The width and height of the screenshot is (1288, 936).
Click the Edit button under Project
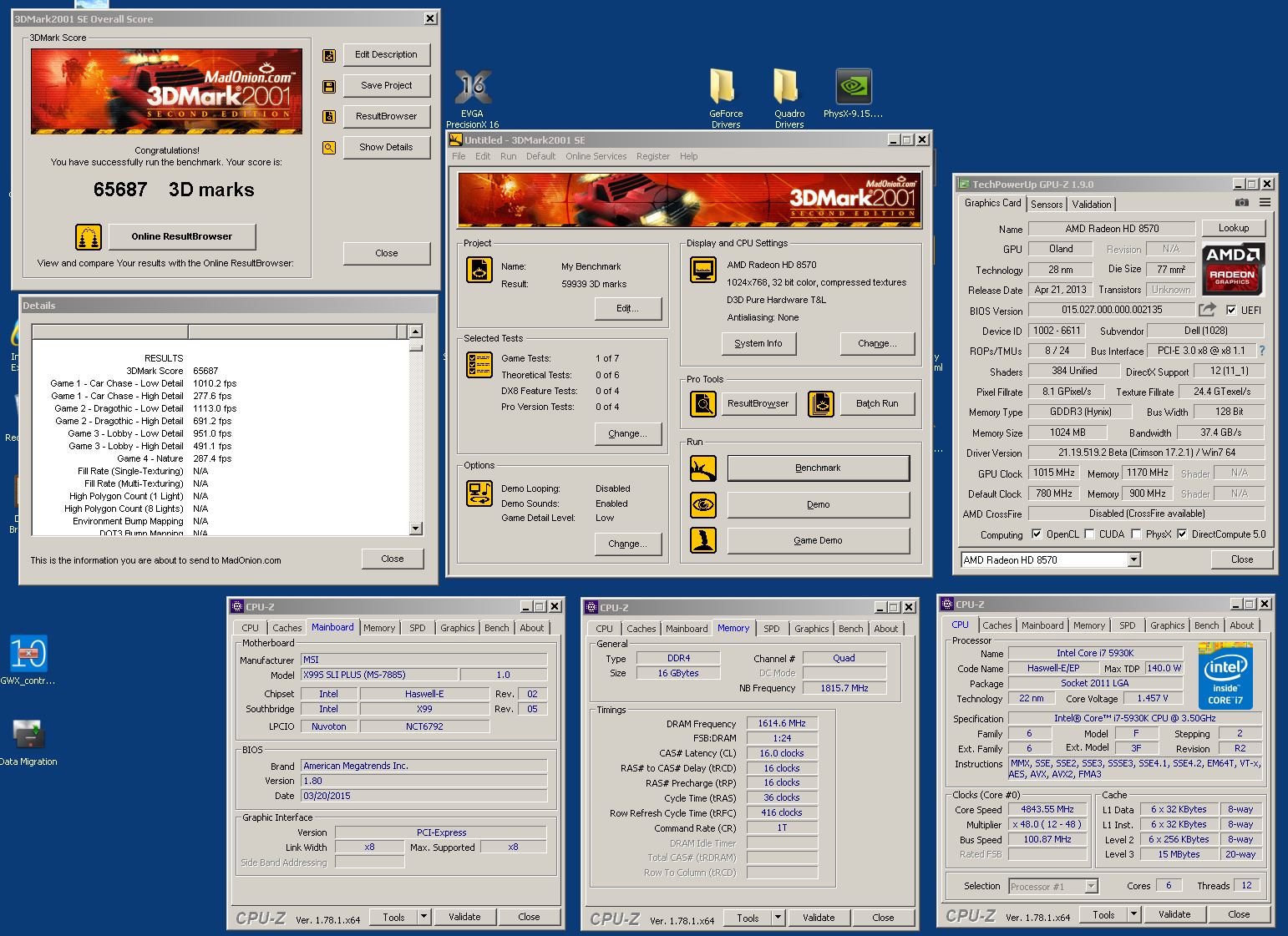coord(628,308)
